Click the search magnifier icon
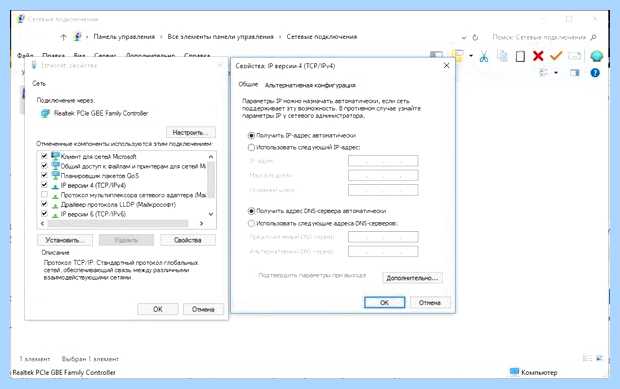Viewport: 620px width, 389px height. click(x=593, y=37)
